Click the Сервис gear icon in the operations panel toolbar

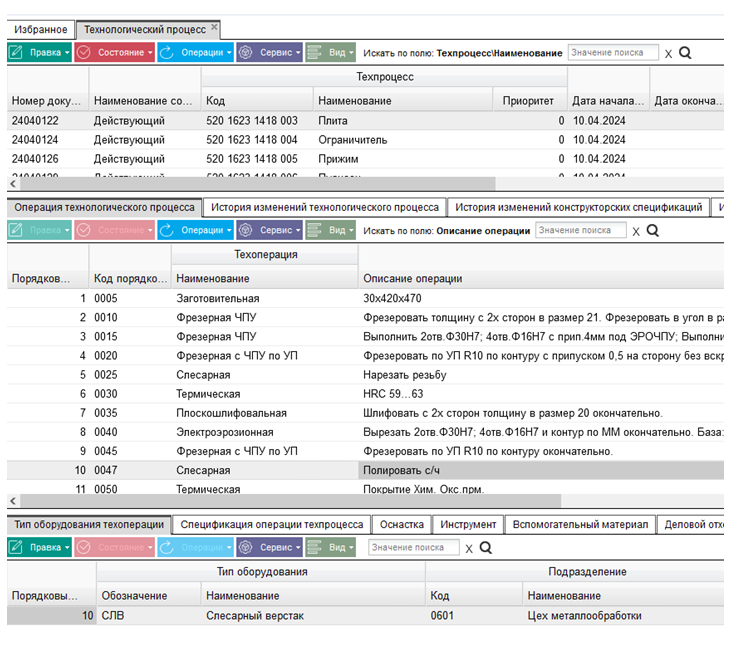click(245, 230)
